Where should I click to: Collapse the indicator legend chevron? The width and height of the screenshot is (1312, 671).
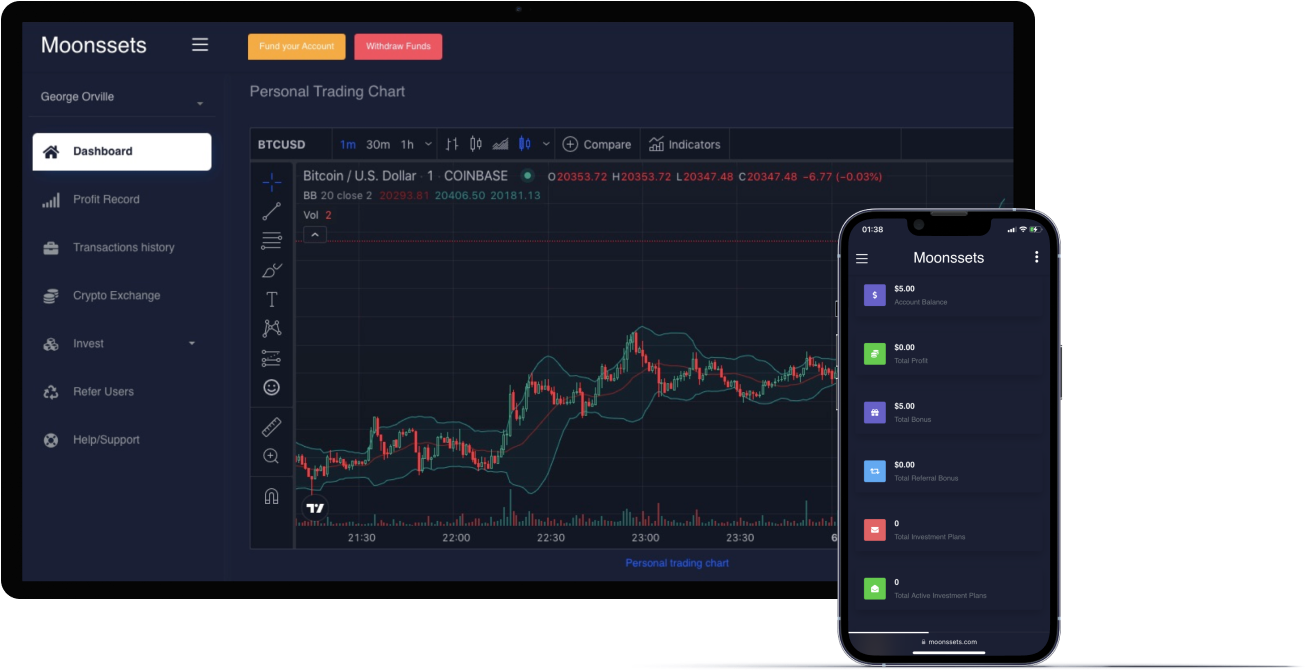pos(314,235)
